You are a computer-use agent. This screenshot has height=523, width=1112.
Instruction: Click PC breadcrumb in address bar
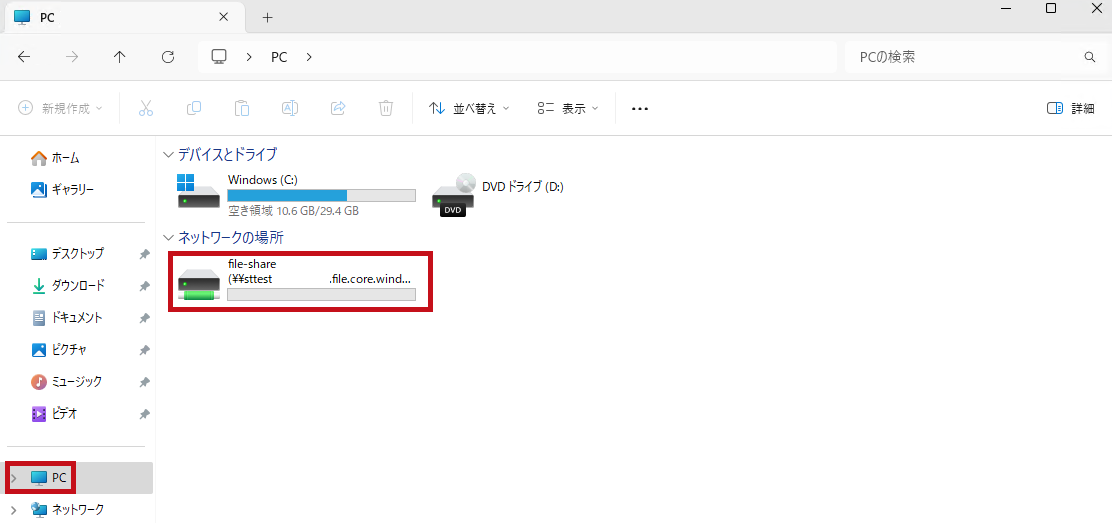coord(279,57)
